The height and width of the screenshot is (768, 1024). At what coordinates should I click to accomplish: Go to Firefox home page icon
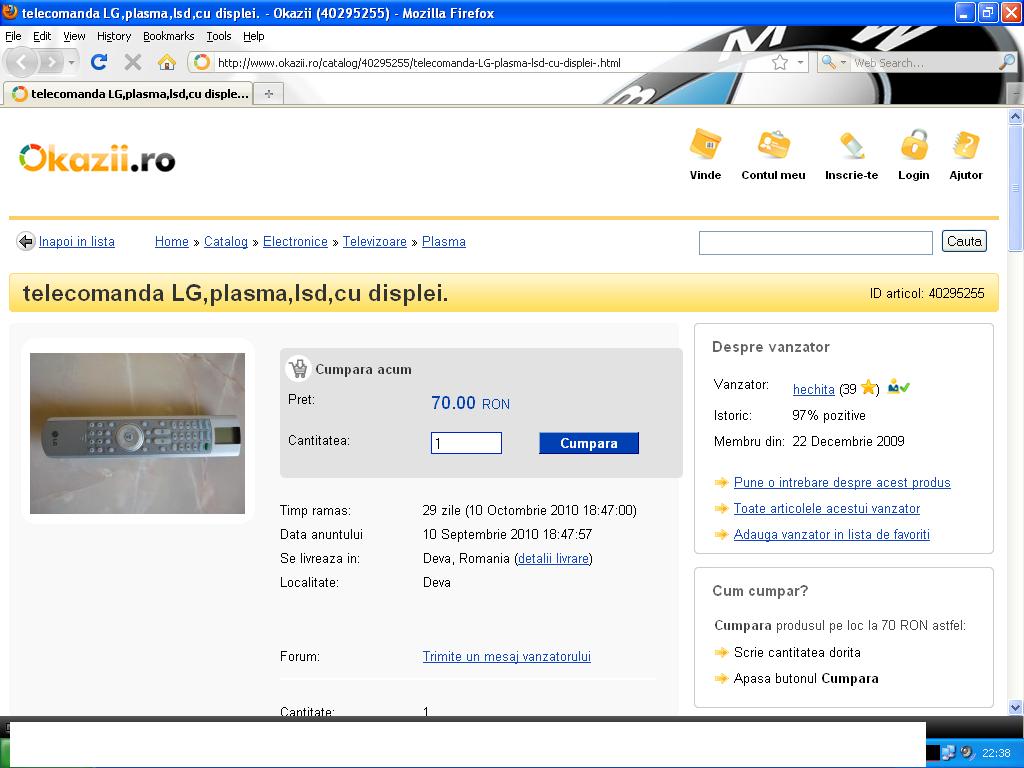166,62
